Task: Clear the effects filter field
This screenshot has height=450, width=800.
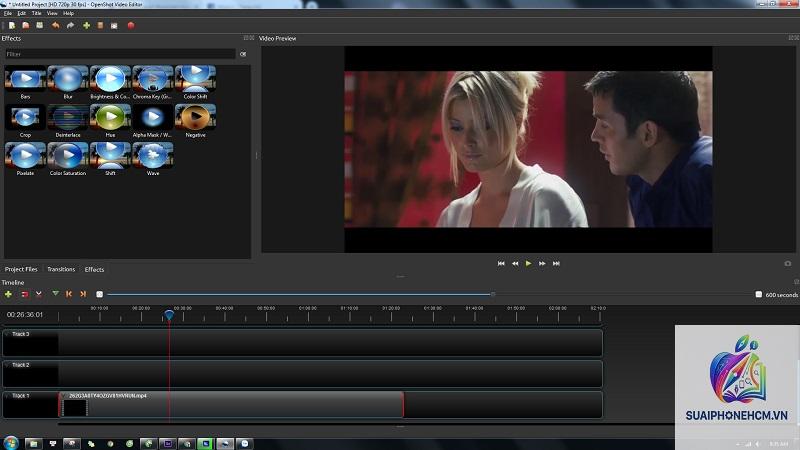Action: (243, 54)
